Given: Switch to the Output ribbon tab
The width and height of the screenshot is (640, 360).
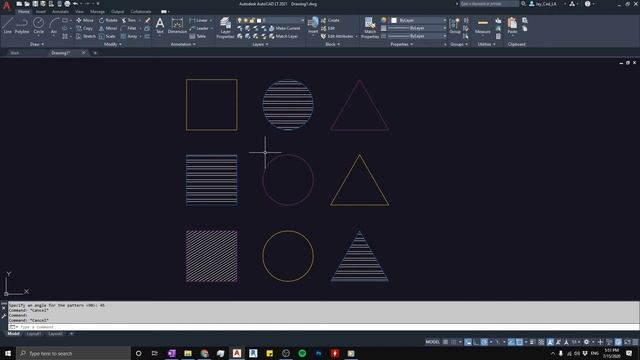Looking at the screenshot, I should point(117,12).
